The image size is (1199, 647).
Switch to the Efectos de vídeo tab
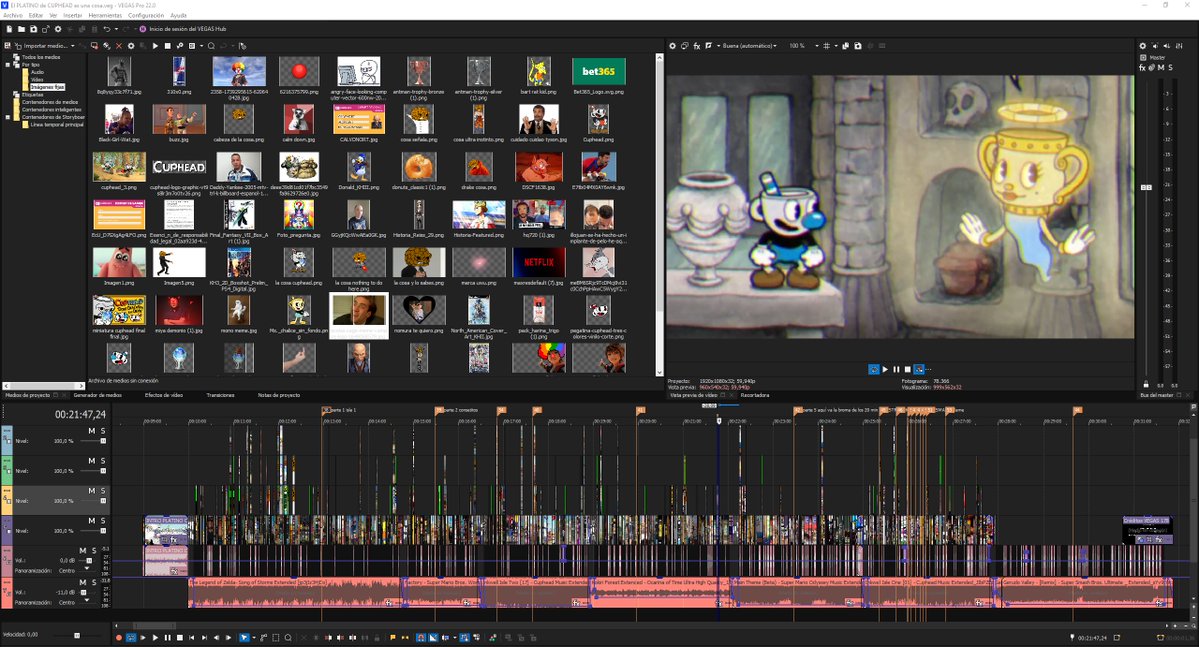(x=164, y=395)
